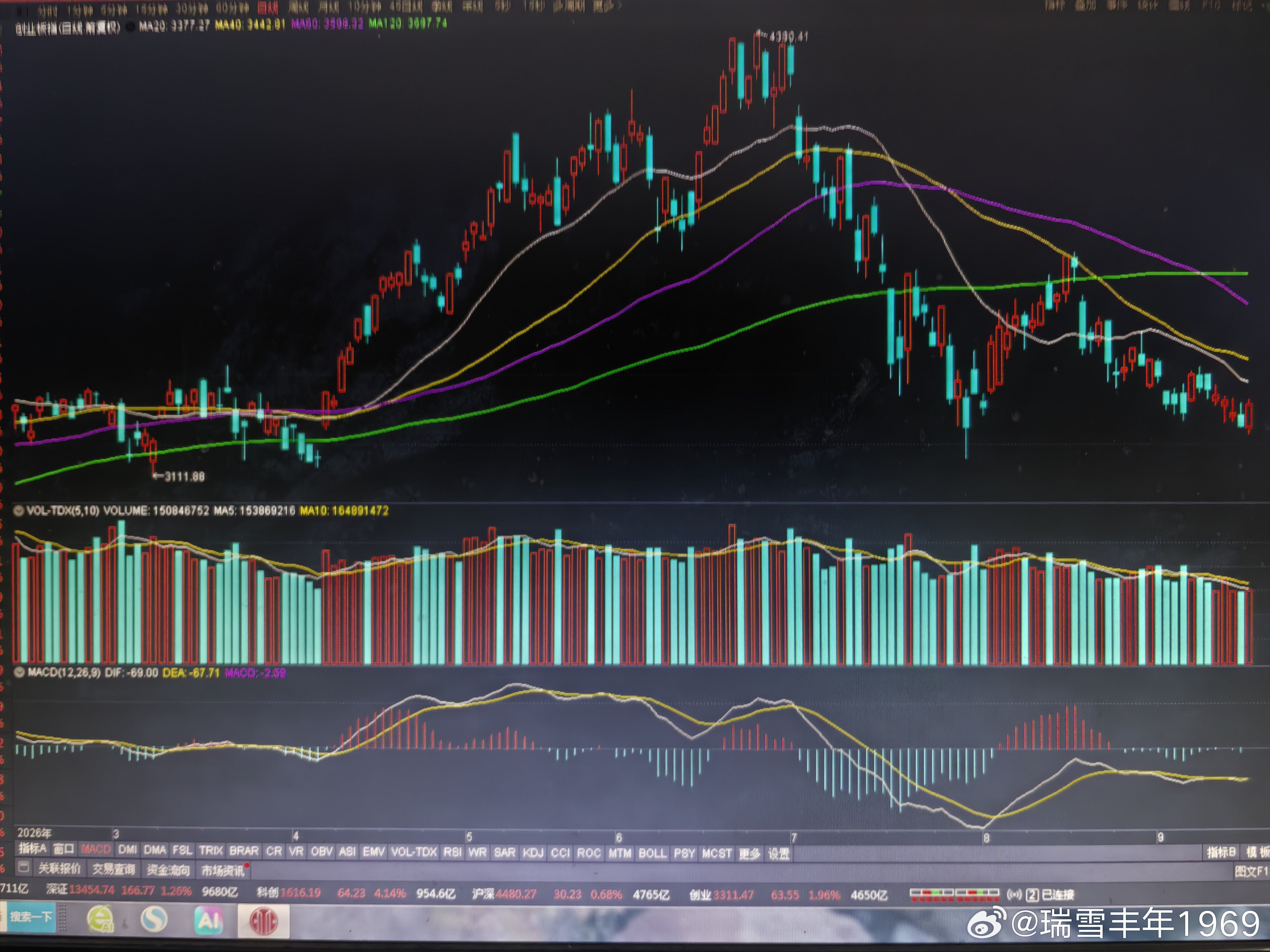Open the 市场资讯 market news panel
Image resolution: width=1270 pixels, height=952 pixels.
pyautogui.click(x=223, y=871)
